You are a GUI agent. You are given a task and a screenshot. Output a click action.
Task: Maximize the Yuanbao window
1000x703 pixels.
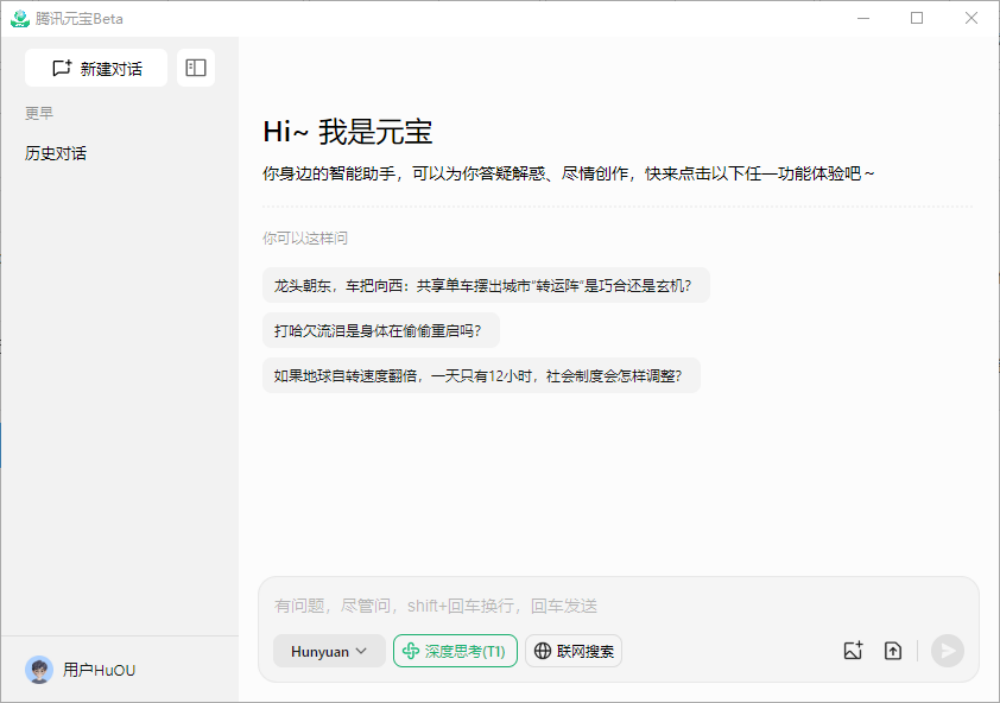(x=917, y=18)
